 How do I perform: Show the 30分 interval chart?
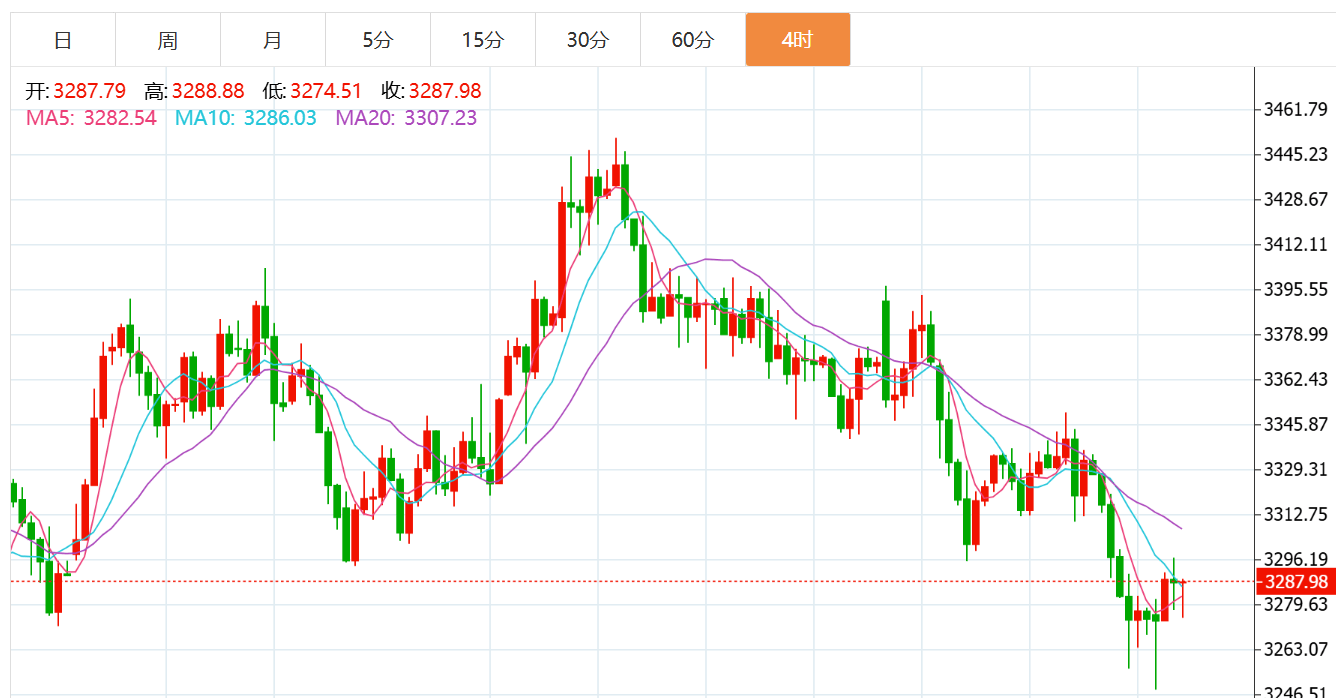(588, 40)
